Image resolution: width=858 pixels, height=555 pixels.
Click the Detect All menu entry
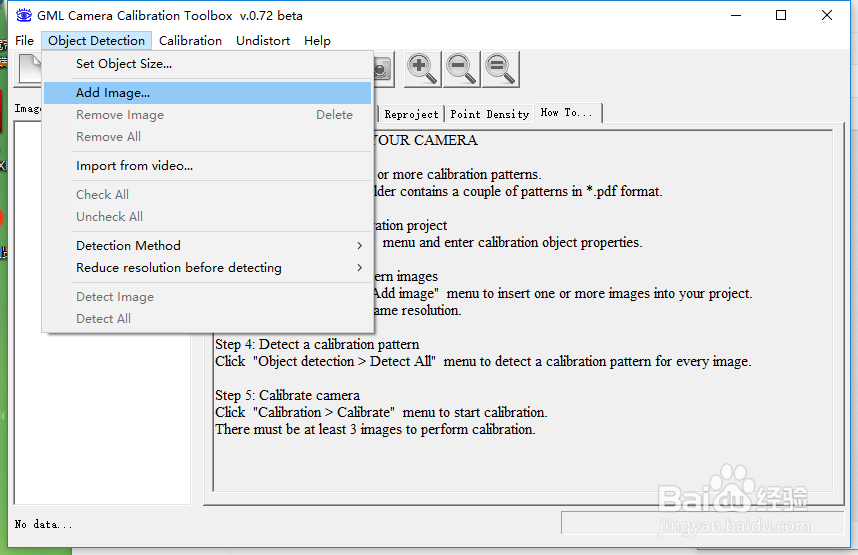pos(207,319)
